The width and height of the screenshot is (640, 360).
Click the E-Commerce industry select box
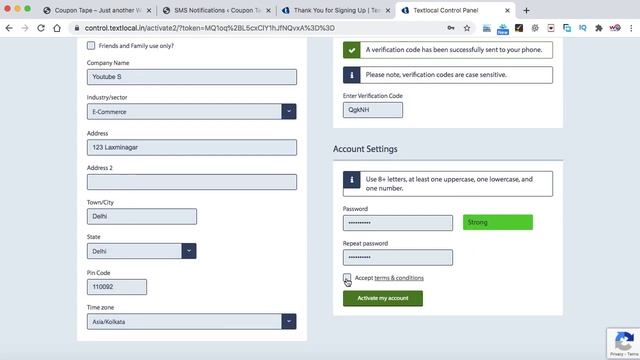coord(191,111)
